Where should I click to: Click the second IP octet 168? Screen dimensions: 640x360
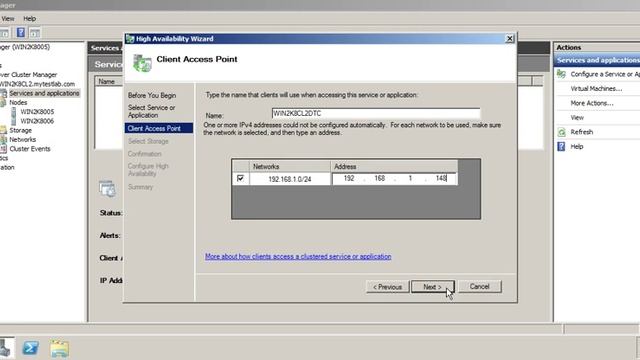[380, 178]
